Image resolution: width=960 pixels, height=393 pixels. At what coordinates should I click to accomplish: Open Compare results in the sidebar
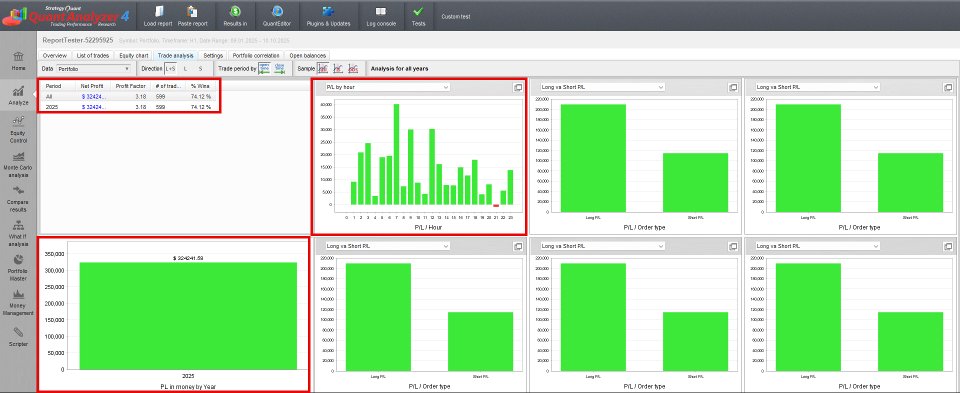tap(18, 199)
